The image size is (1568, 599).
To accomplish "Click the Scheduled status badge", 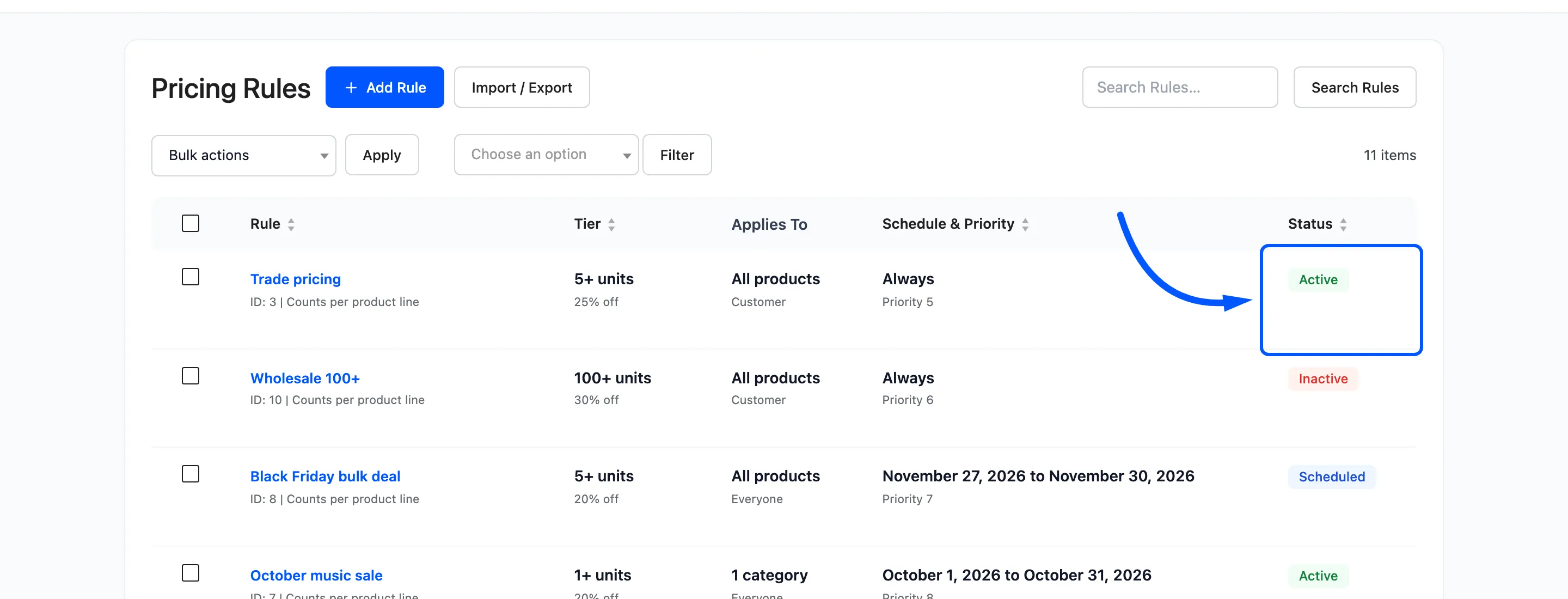I will pos(1331,476).
